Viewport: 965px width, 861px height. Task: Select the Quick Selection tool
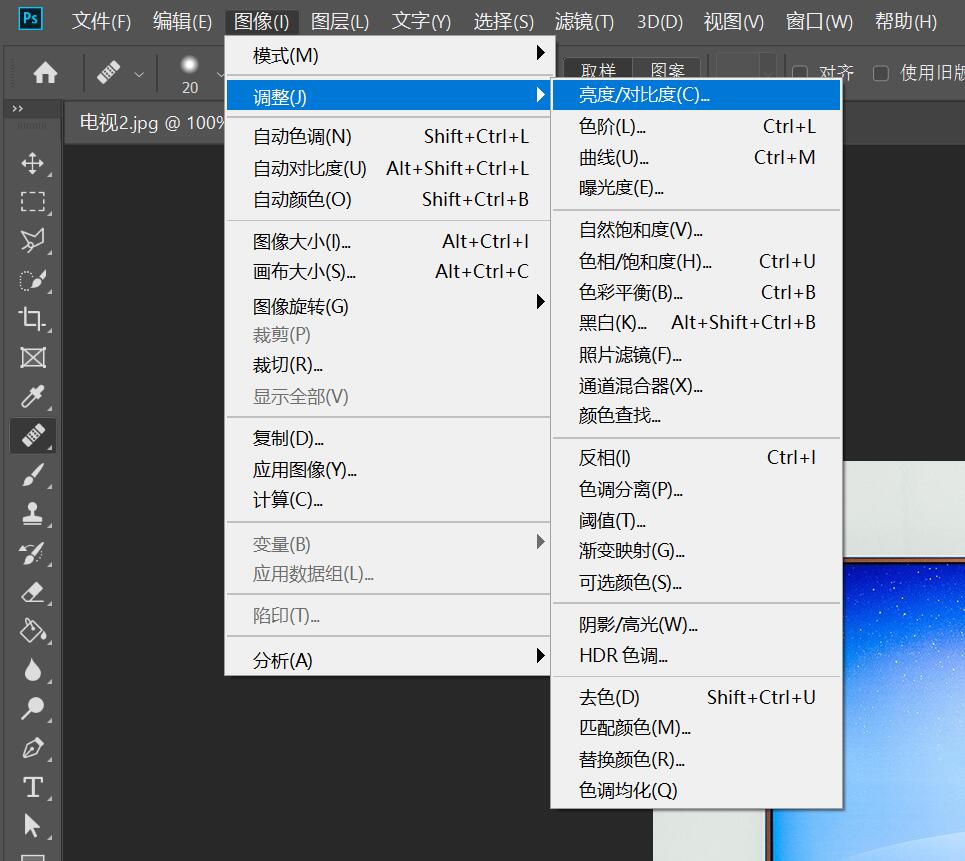[x=33, y=280]
